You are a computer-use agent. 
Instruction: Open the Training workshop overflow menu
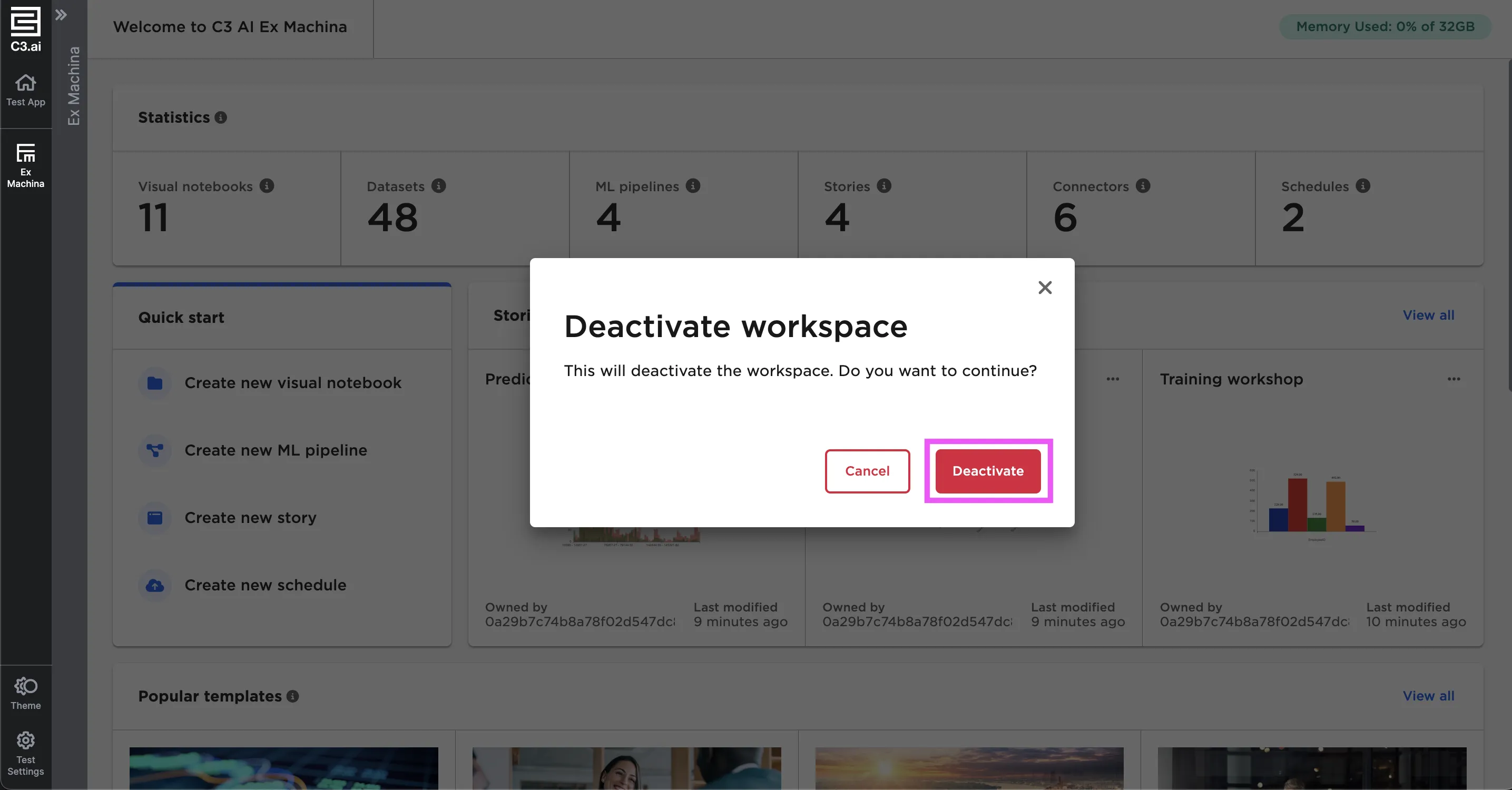coord(1454,379)
